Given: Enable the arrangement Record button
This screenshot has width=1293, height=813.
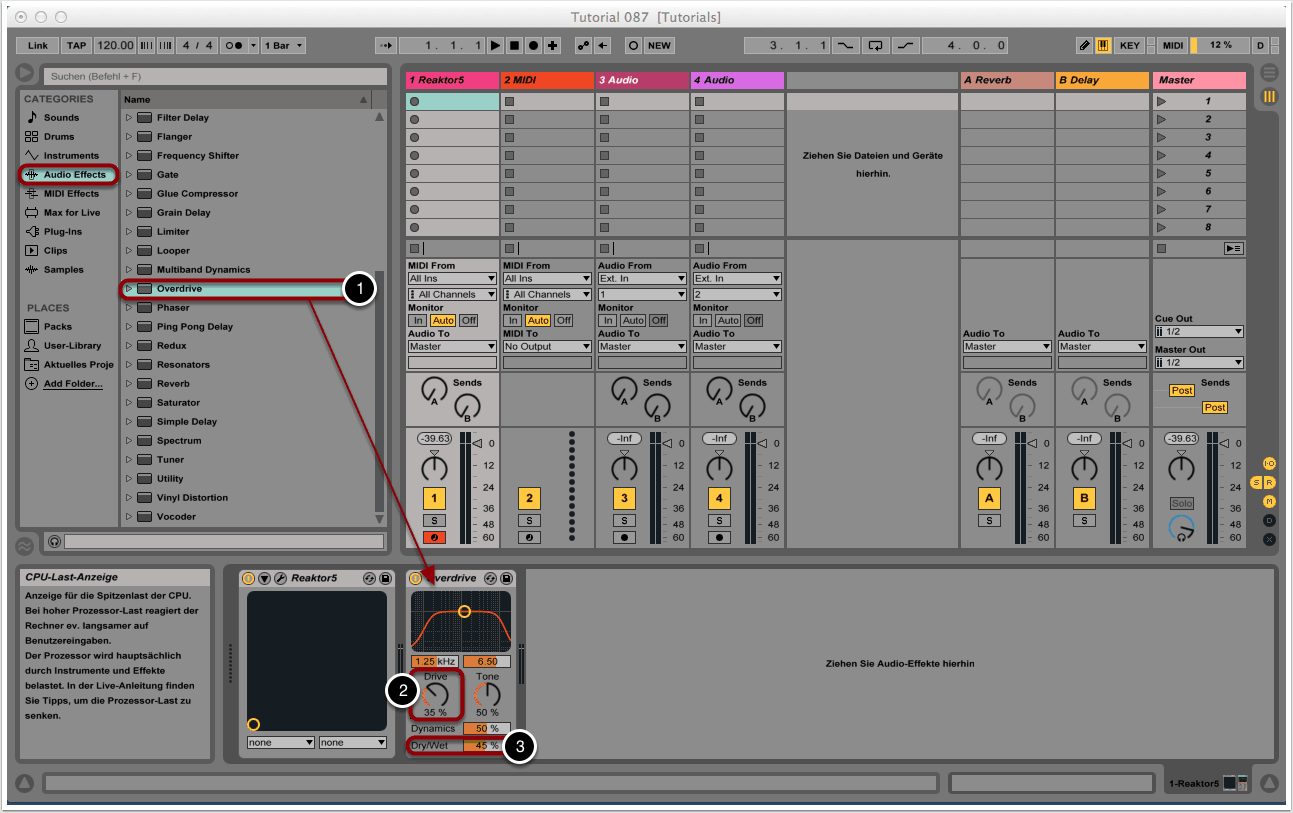Looking at the screenshot, I should [x=534, y=45].
